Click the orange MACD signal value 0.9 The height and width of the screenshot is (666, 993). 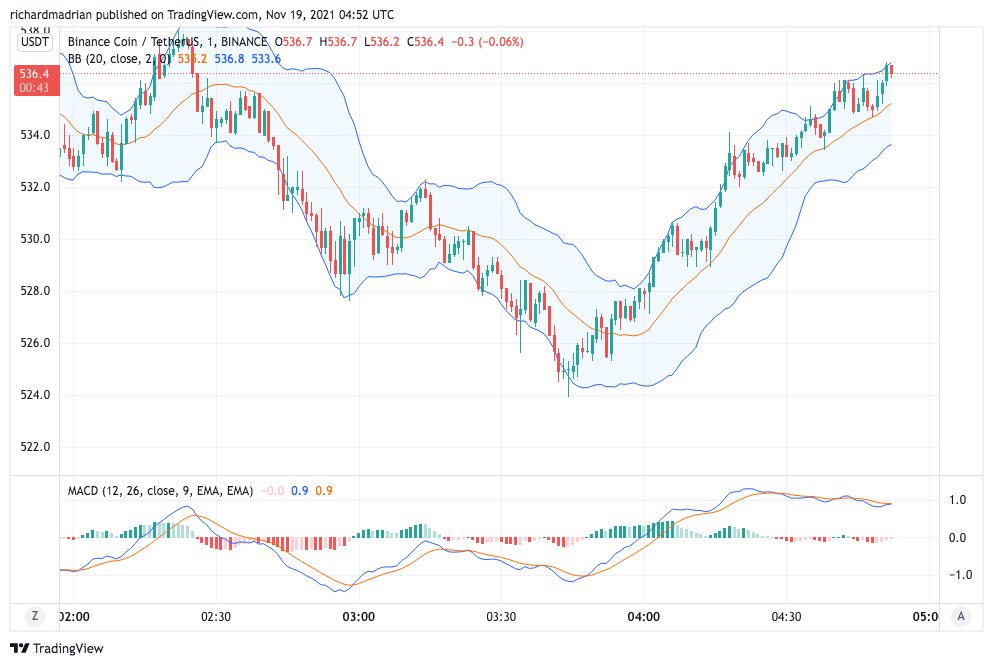(x=324, y=491)
